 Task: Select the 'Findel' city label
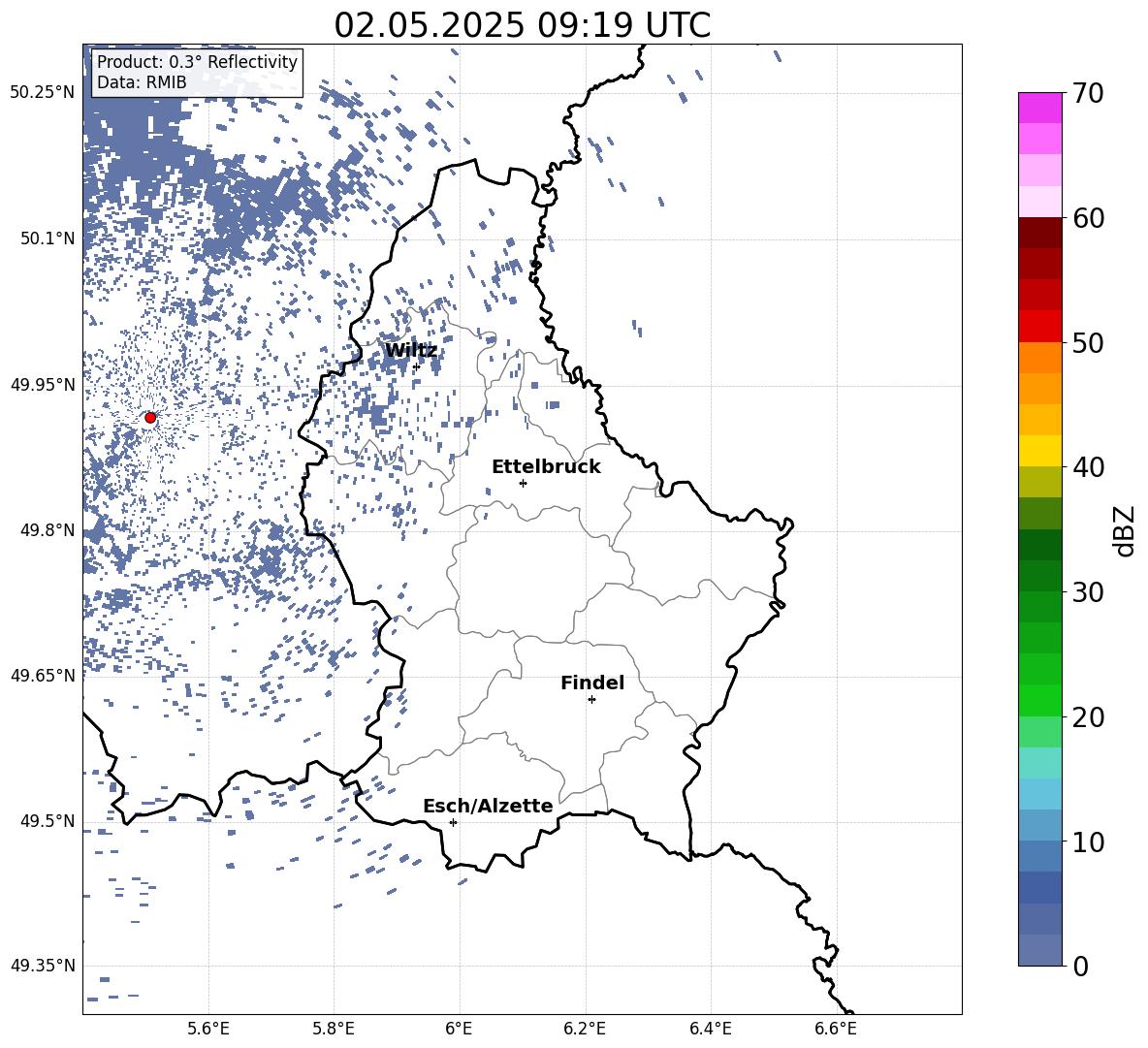tap(592, 683)
